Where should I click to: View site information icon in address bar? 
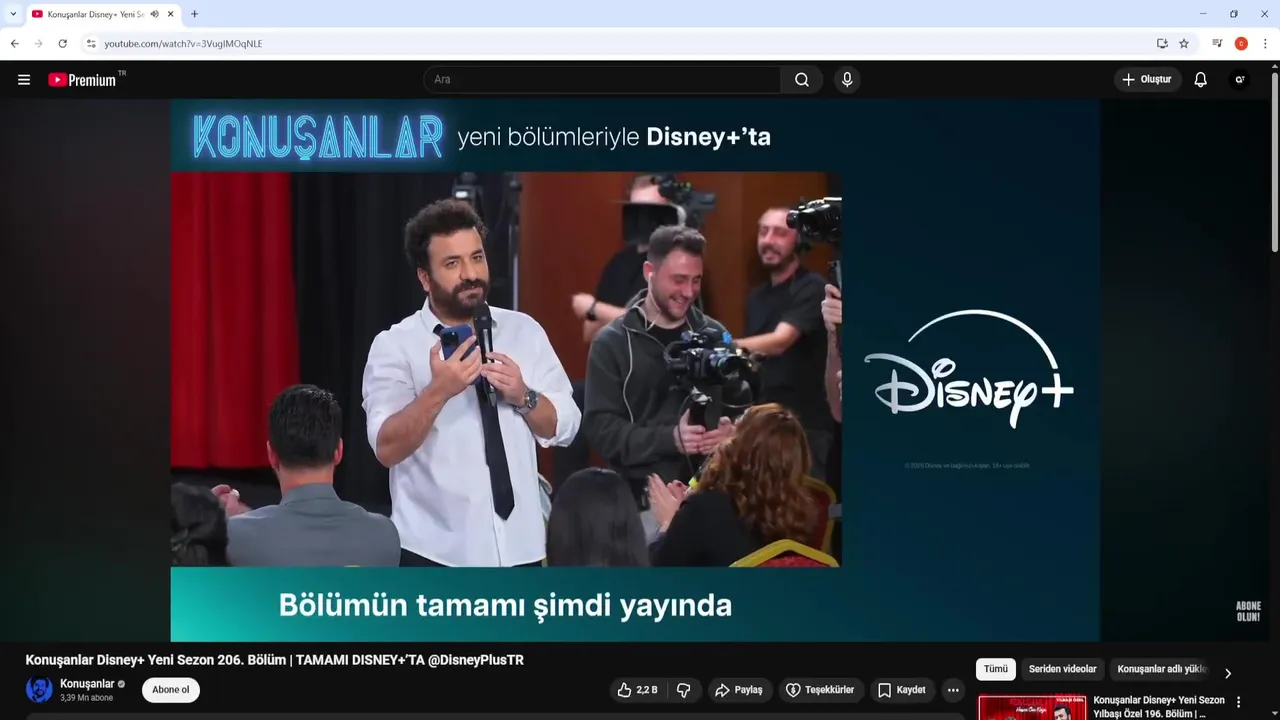[91, 44]
